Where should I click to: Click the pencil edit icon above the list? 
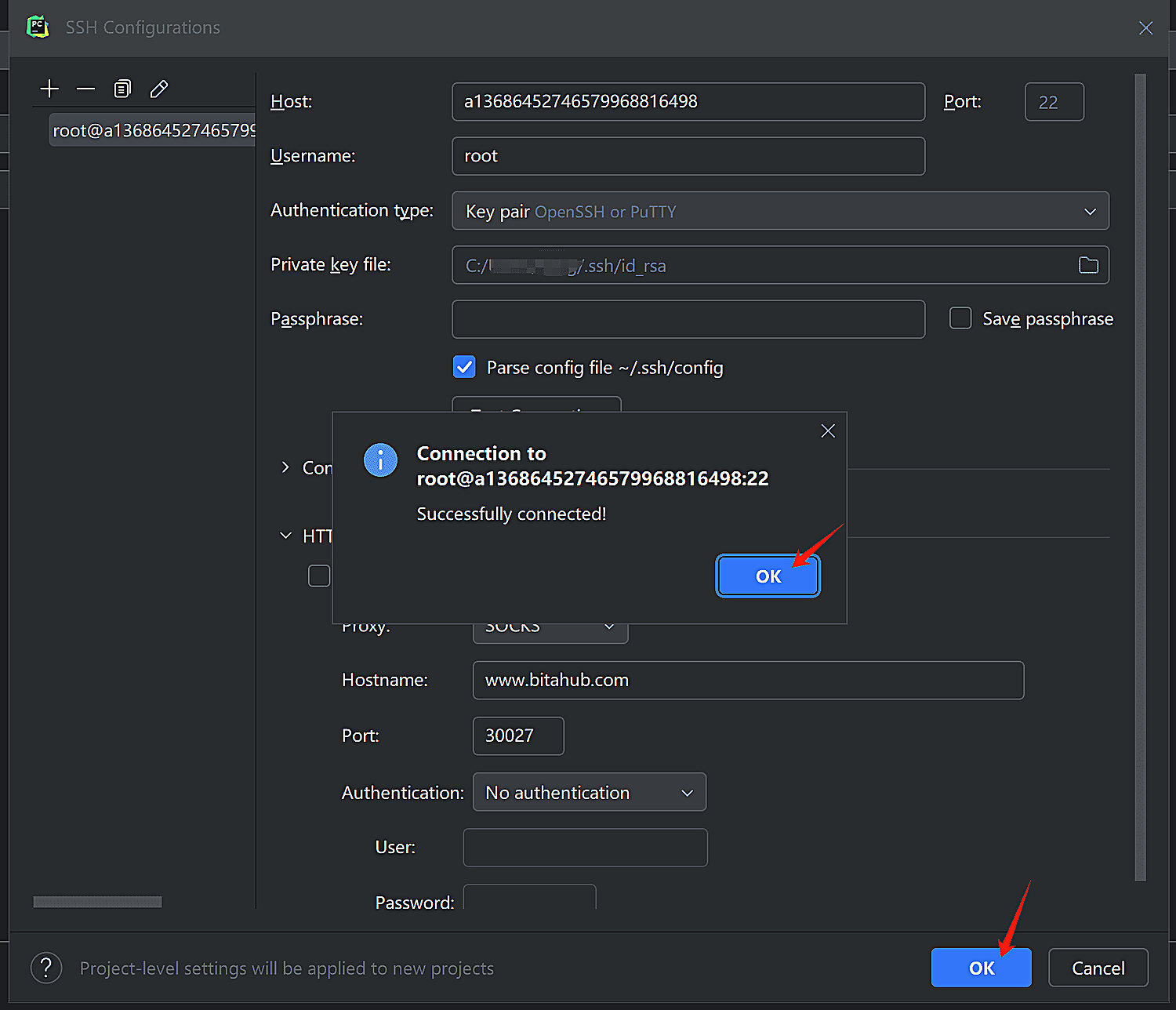tap(159, 89)
